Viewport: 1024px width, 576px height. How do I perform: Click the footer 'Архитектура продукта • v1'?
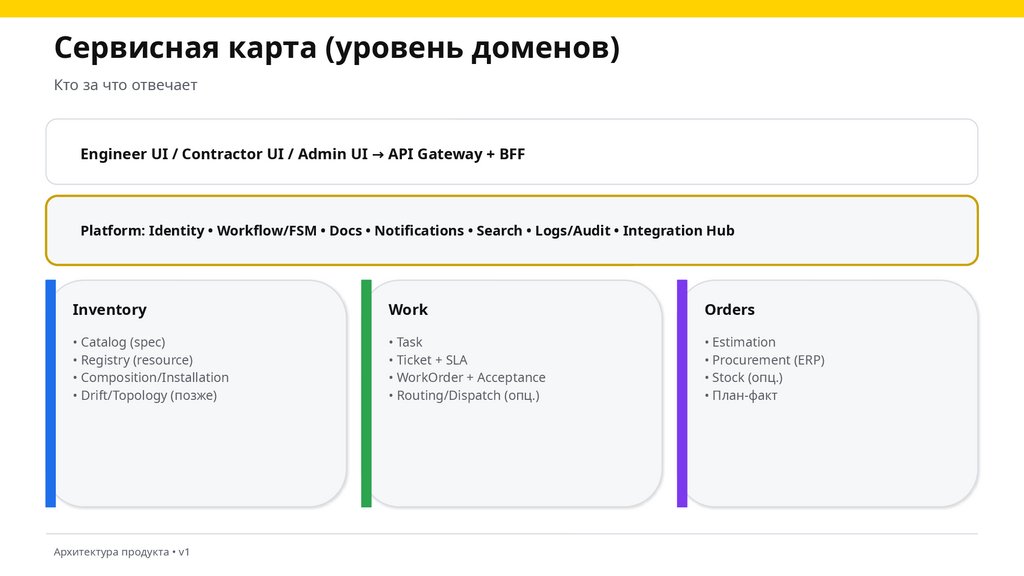click(x=121, y=552)
